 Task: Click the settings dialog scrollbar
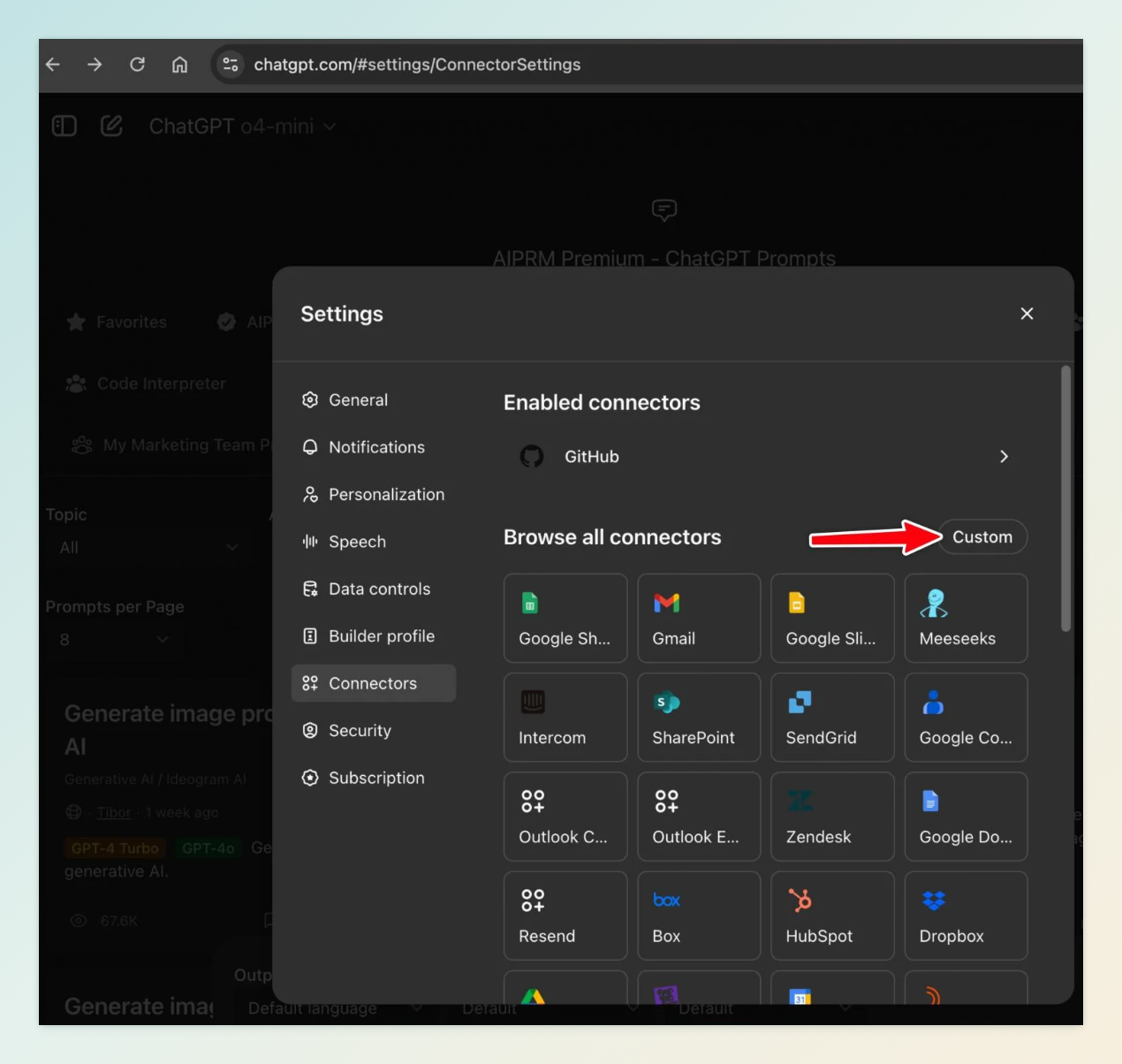coord(1066,498)
